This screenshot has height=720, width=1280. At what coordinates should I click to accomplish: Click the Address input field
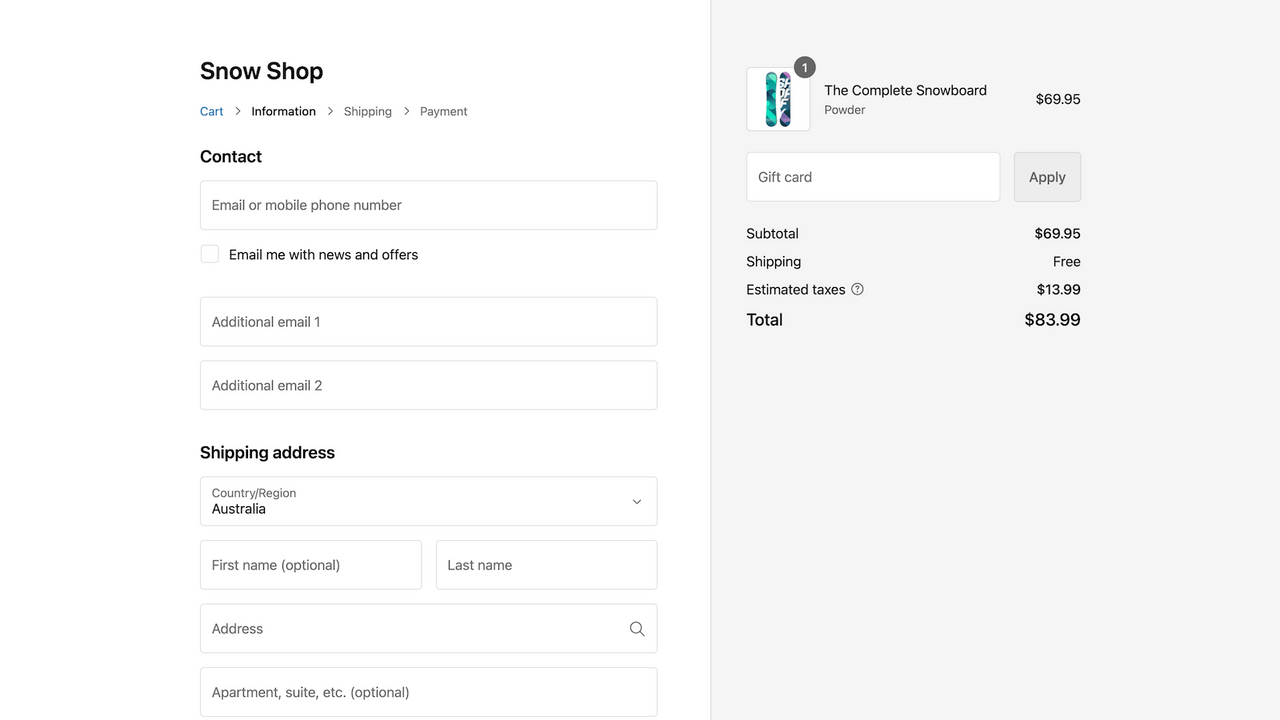(429, 629)
